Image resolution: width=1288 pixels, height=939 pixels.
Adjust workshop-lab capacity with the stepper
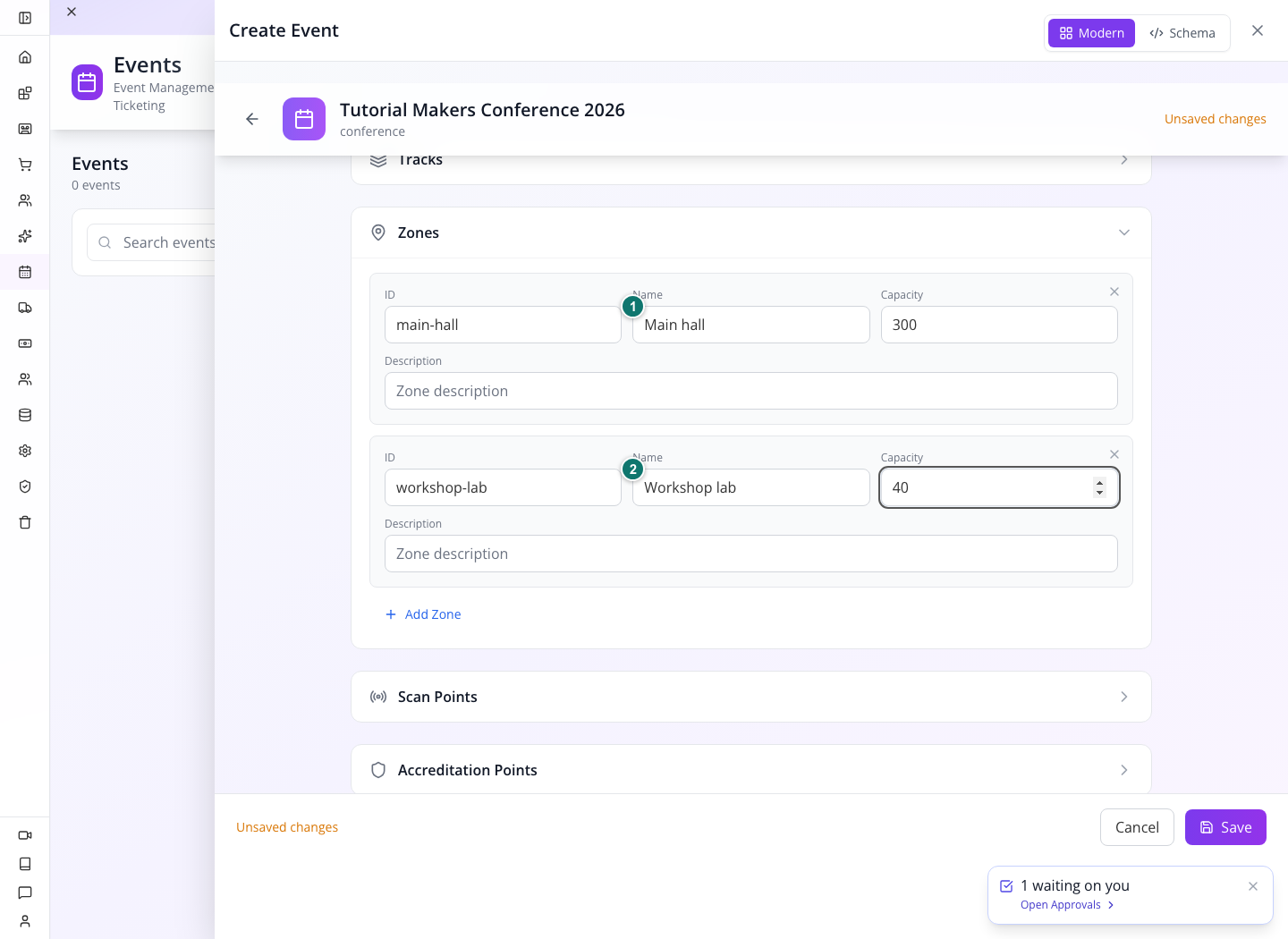tap(1099, 487)
